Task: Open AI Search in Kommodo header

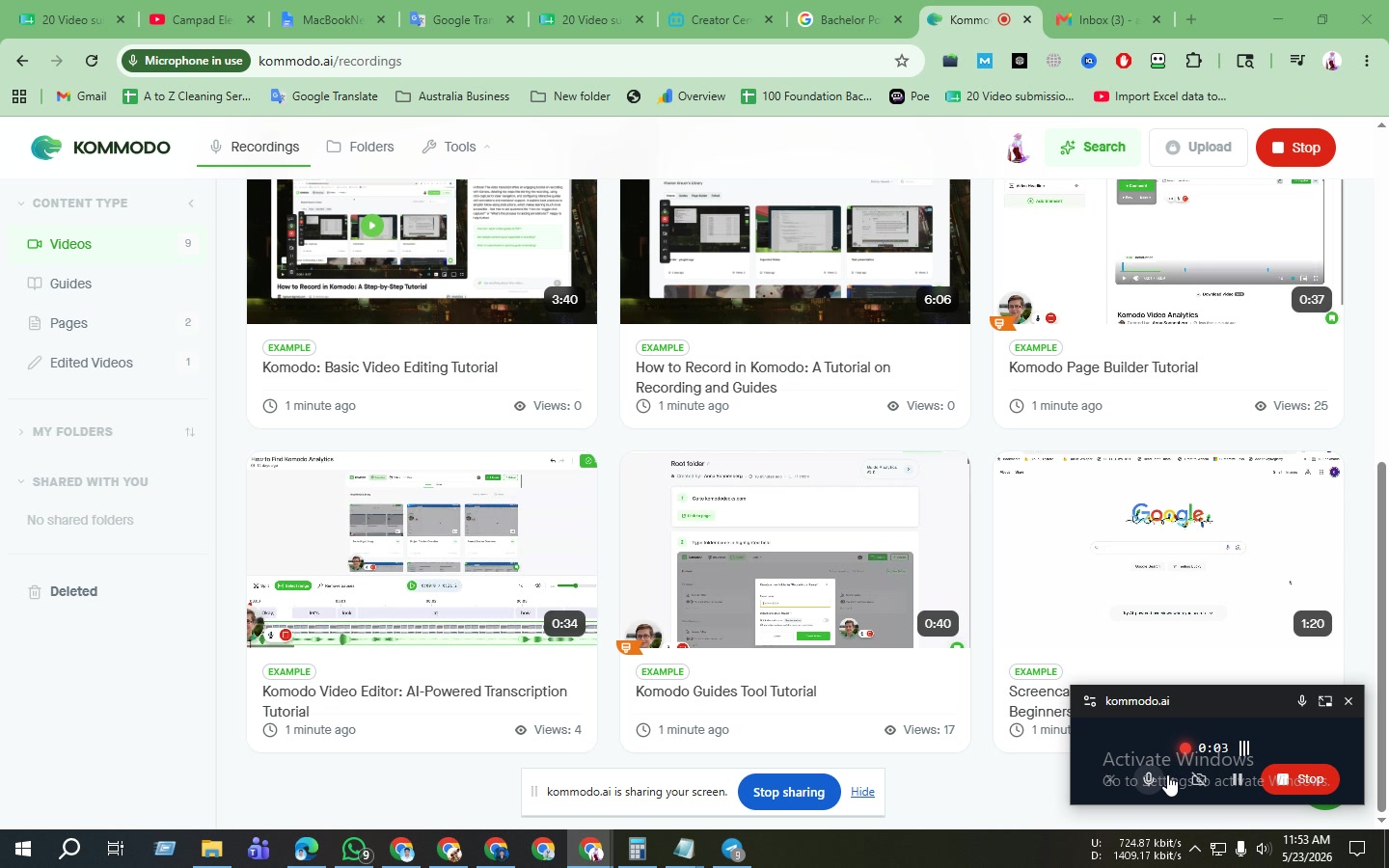Action: pos(1092,148)
